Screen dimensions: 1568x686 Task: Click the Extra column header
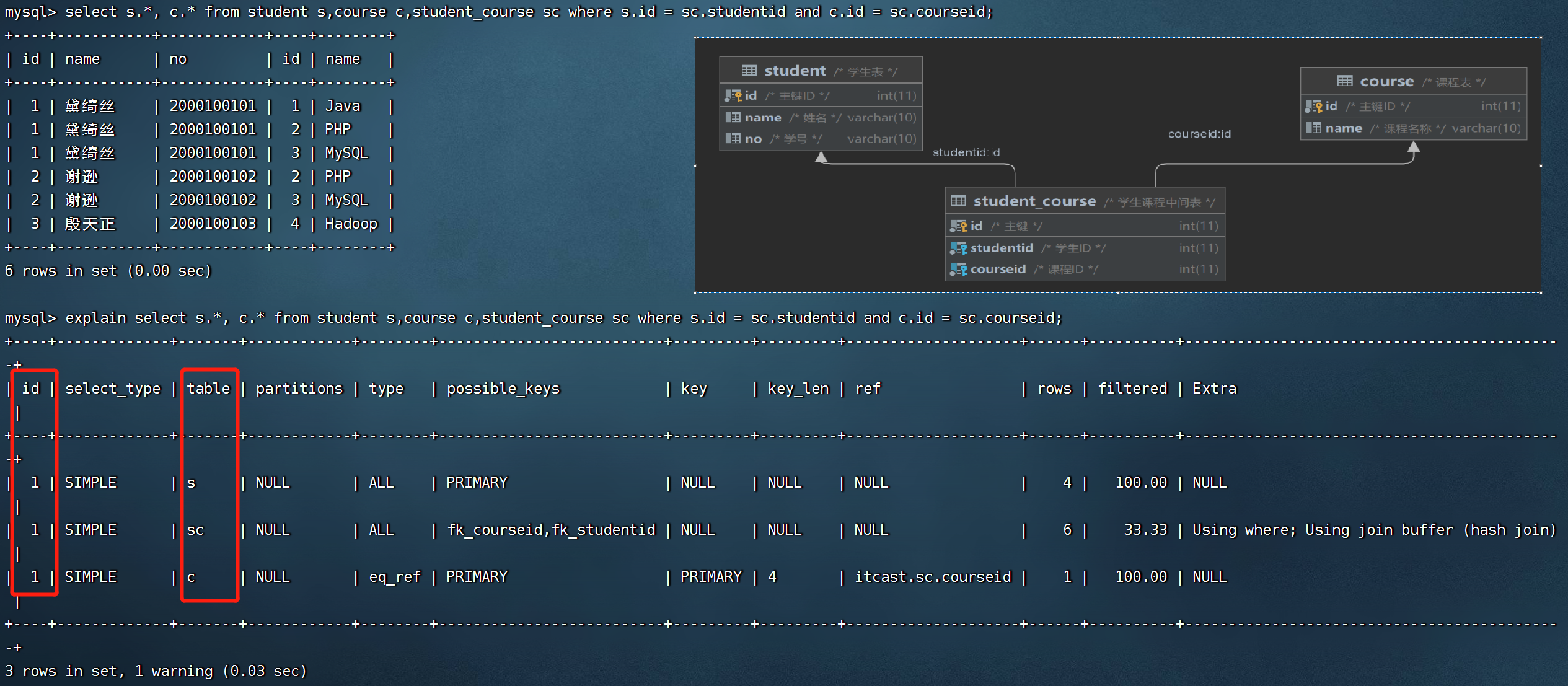point(1215,389)
